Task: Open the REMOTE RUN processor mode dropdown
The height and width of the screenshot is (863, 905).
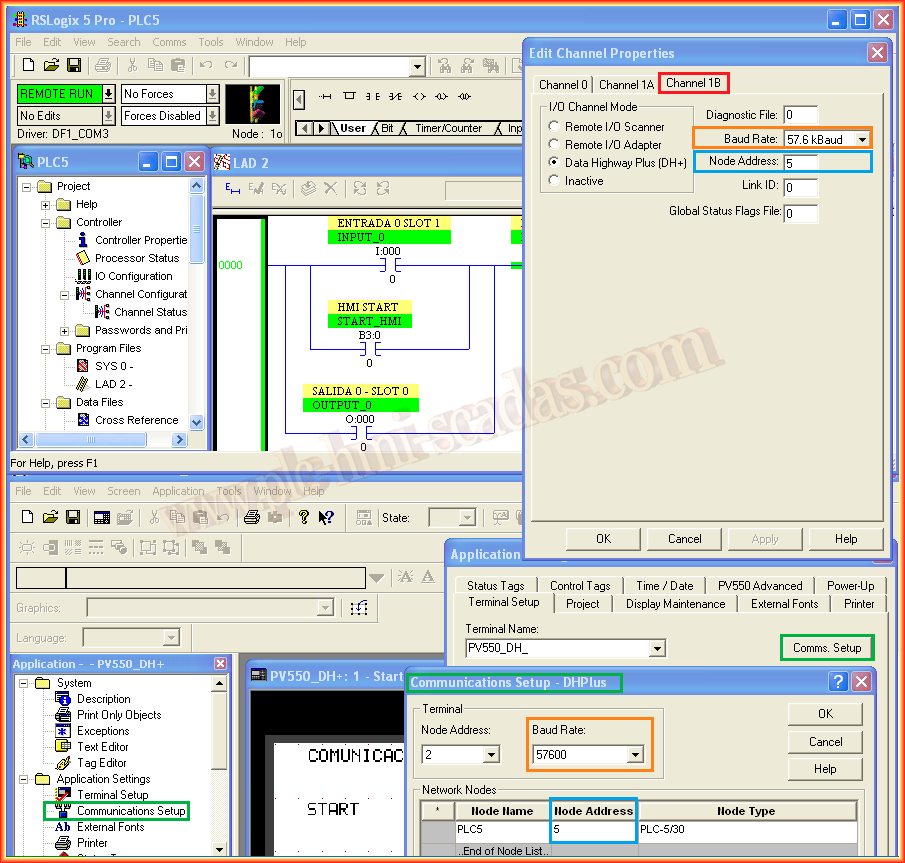Action: click(108, 93)
